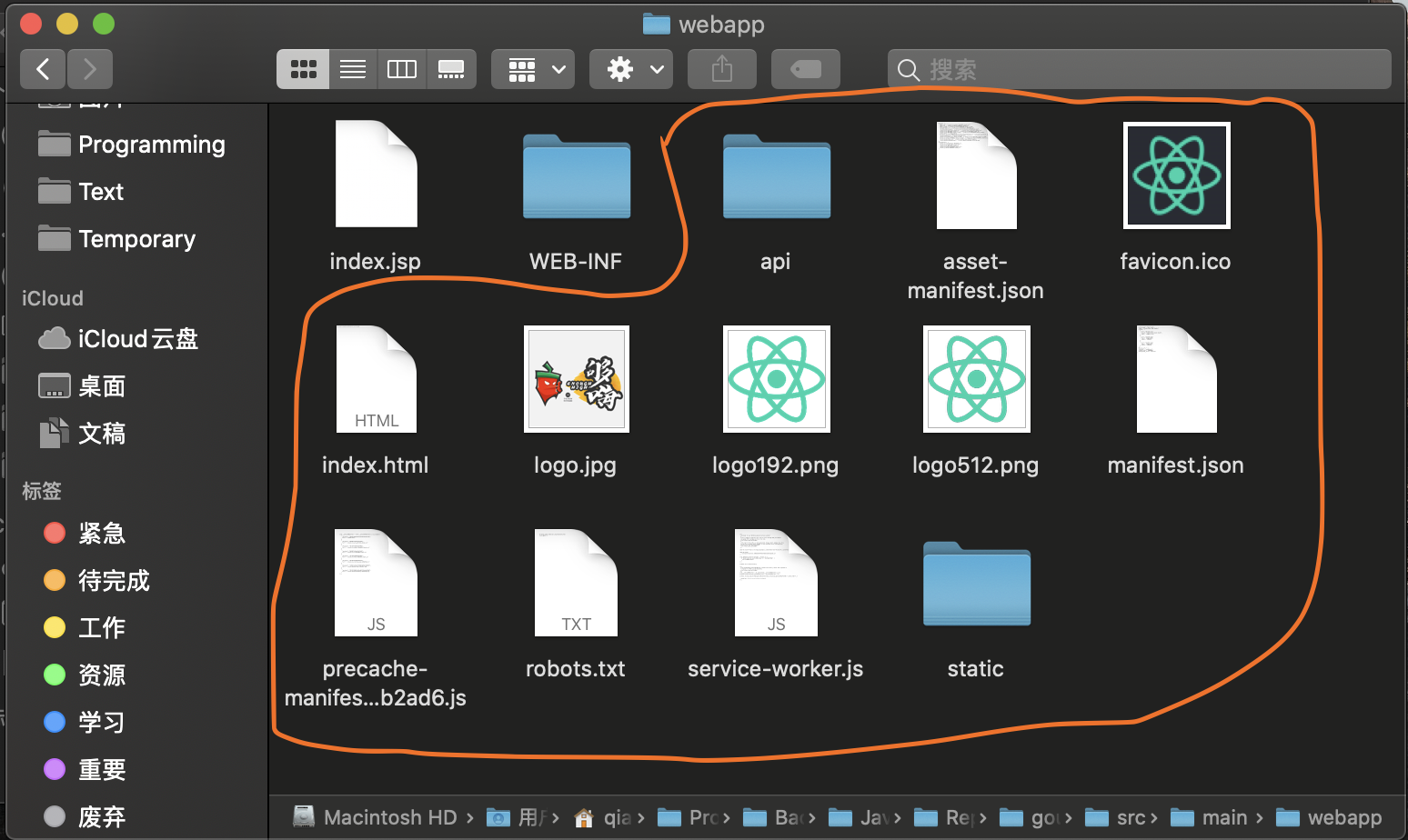Switch to gallery view in the toolbar

click(x=451, y=68)
